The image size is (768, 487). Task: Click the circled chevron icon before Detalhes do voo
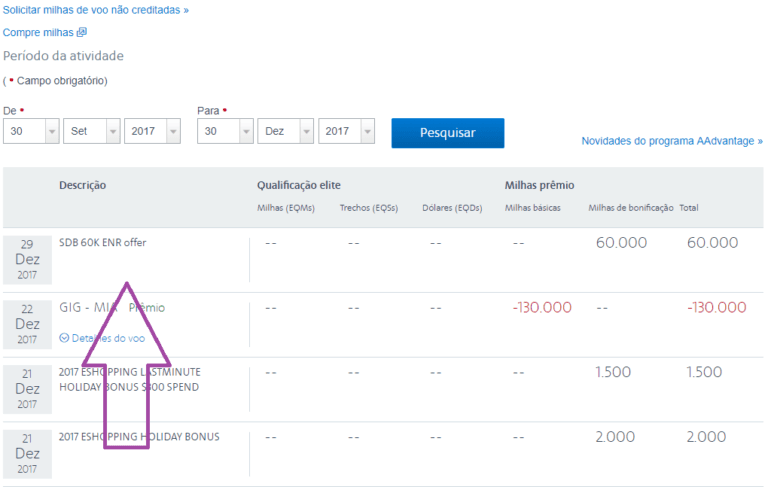click(64, 338)
